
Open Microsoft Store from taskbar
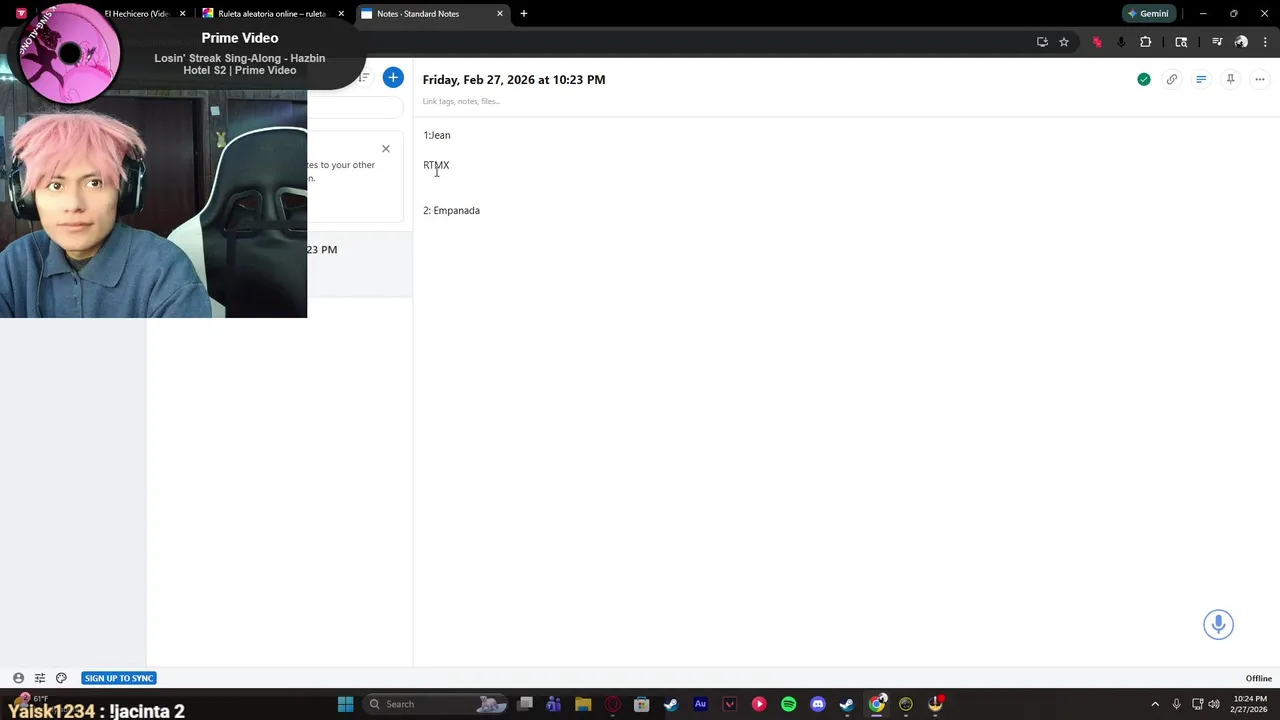(641, 704)
